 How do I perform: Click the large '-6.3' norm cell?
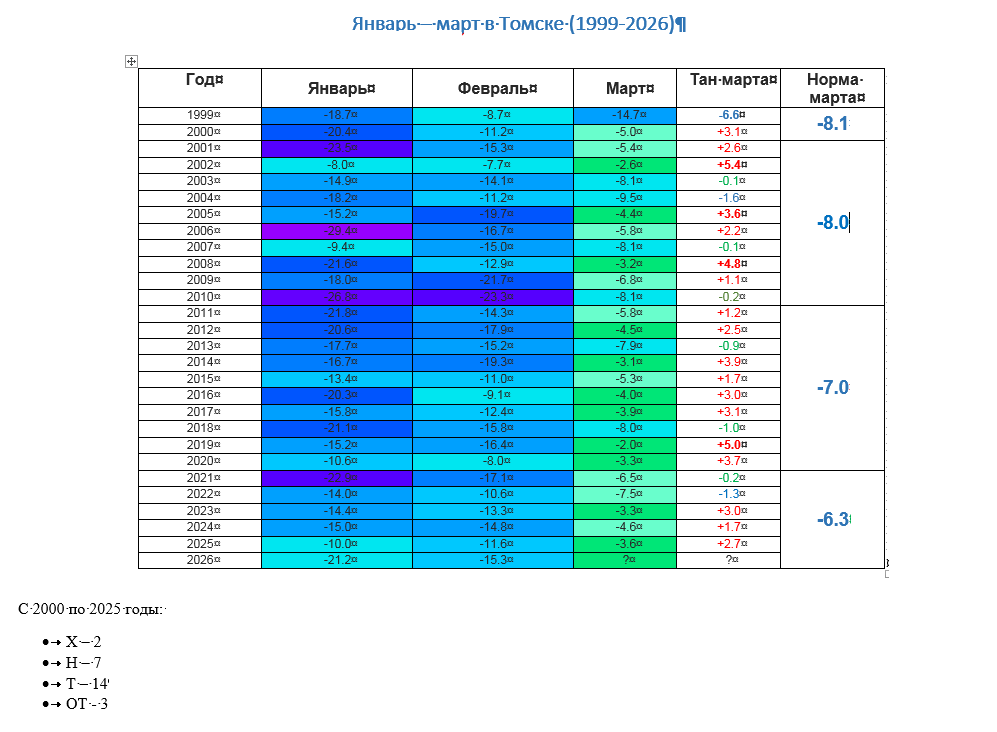coord(832,520)
